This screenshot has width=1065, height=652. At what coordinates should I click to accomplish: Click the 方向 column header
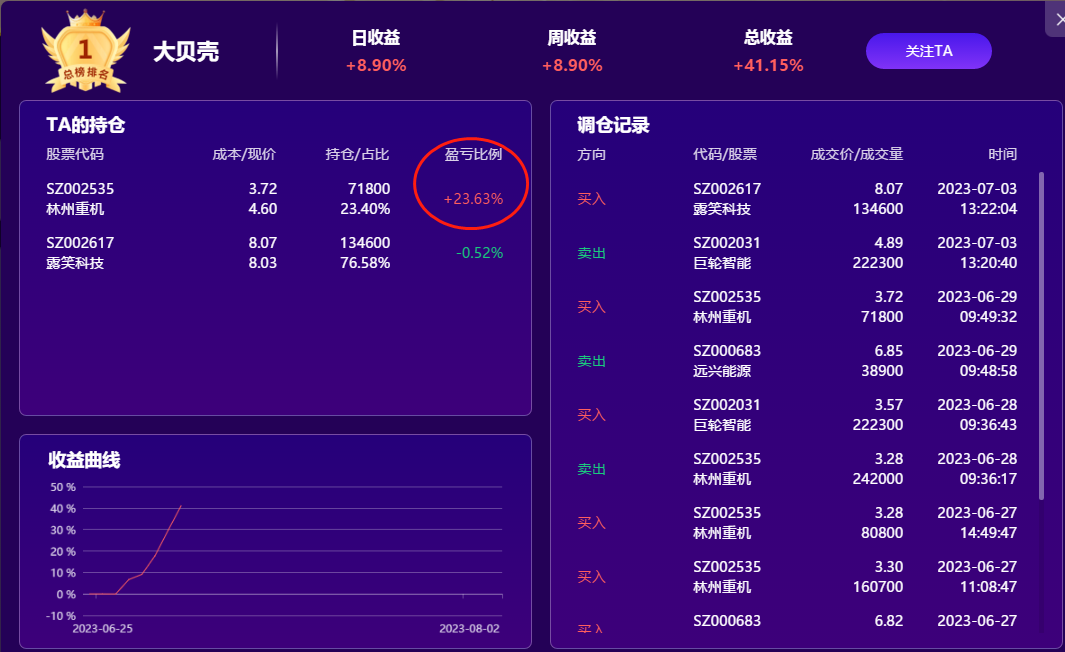[x=592, y=154]
